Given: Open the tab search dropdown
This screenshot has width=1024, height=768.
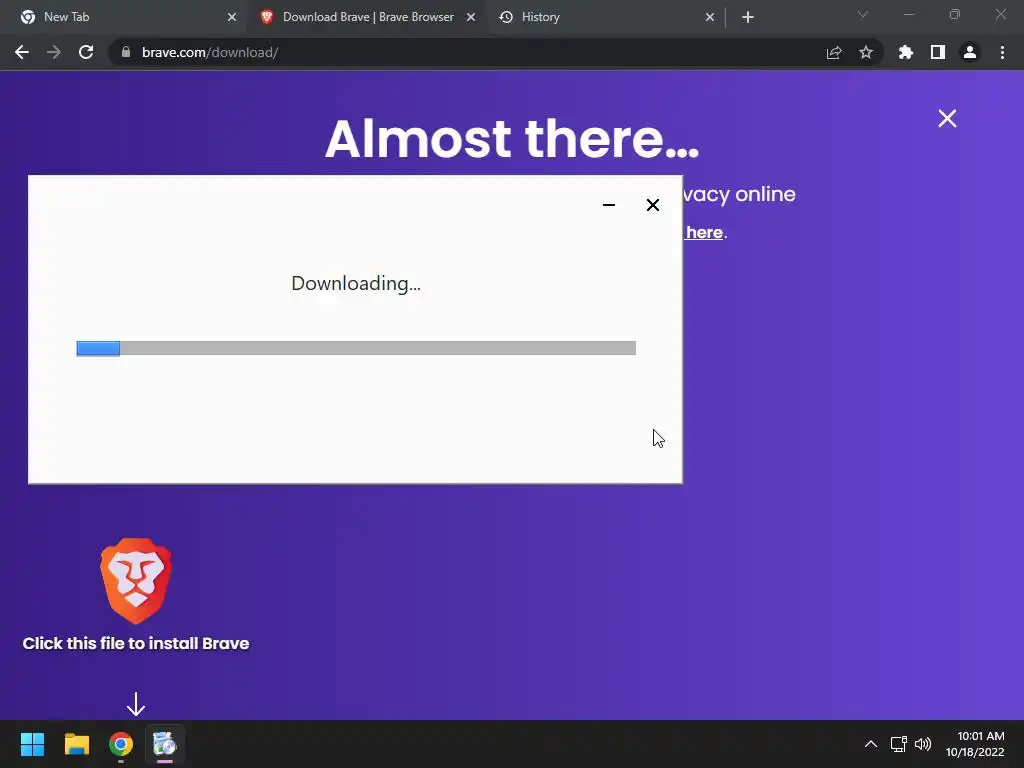Looking at the screenshot, I should pyautogui.click(x=863, y=14).
